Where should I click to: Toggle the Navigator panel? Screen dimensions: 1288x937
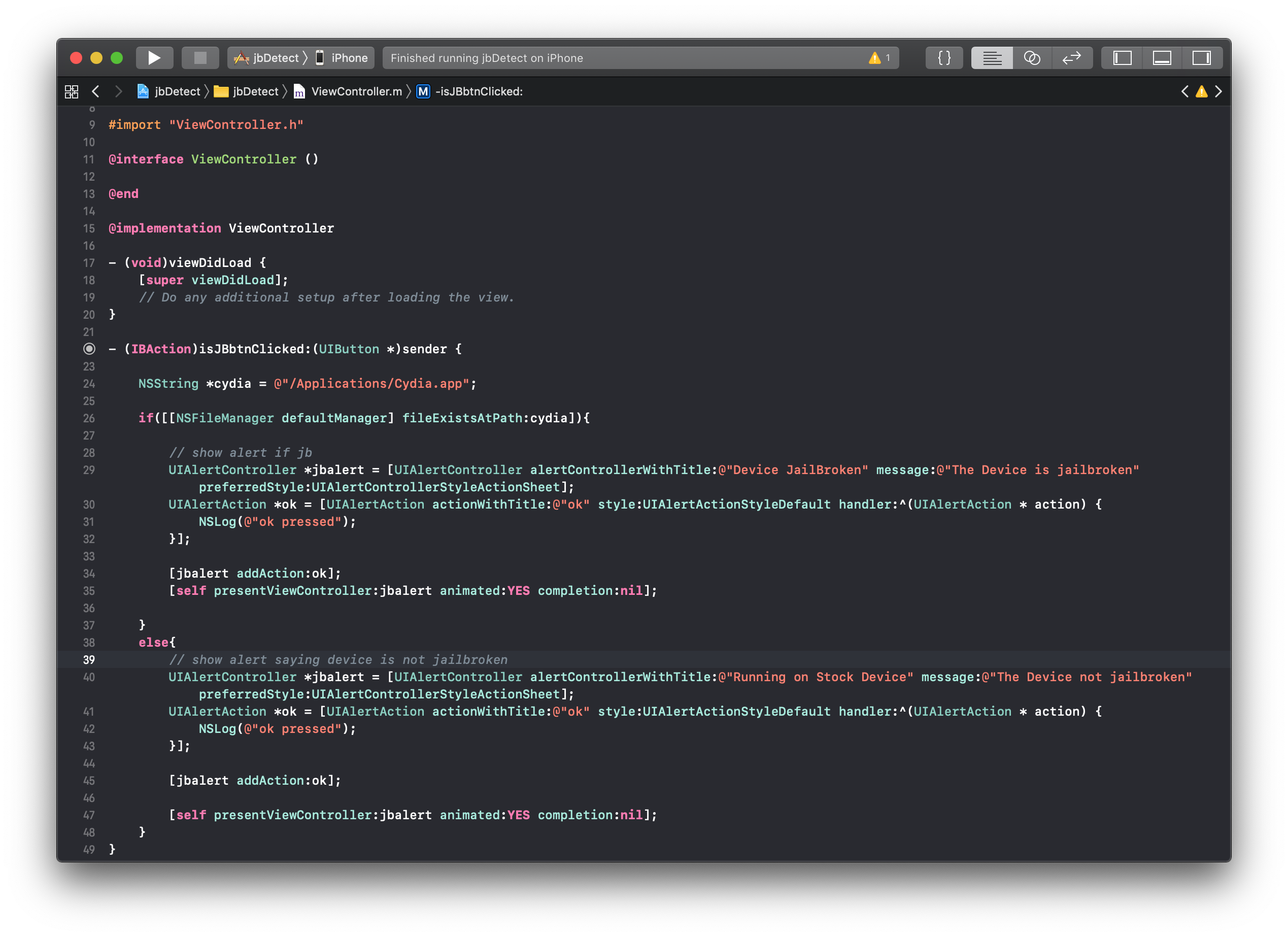(x=1122, y=58)
